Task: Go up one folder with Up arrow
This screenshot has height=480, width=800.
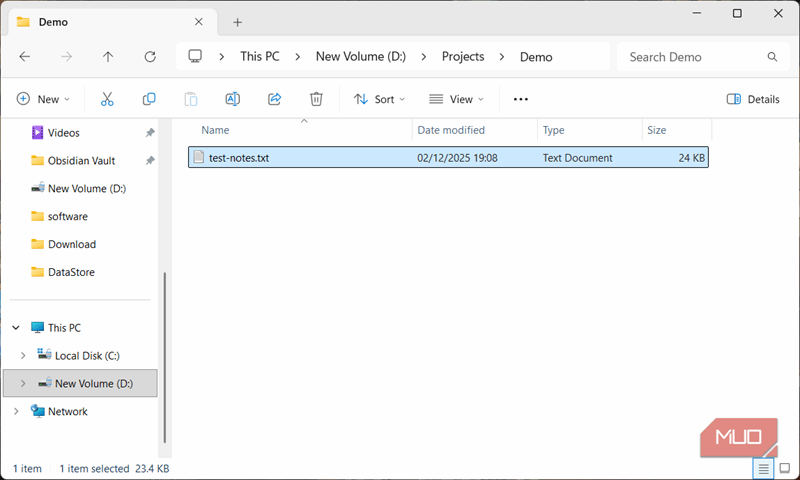Action: pyautogui.click(x=108, y=57)
